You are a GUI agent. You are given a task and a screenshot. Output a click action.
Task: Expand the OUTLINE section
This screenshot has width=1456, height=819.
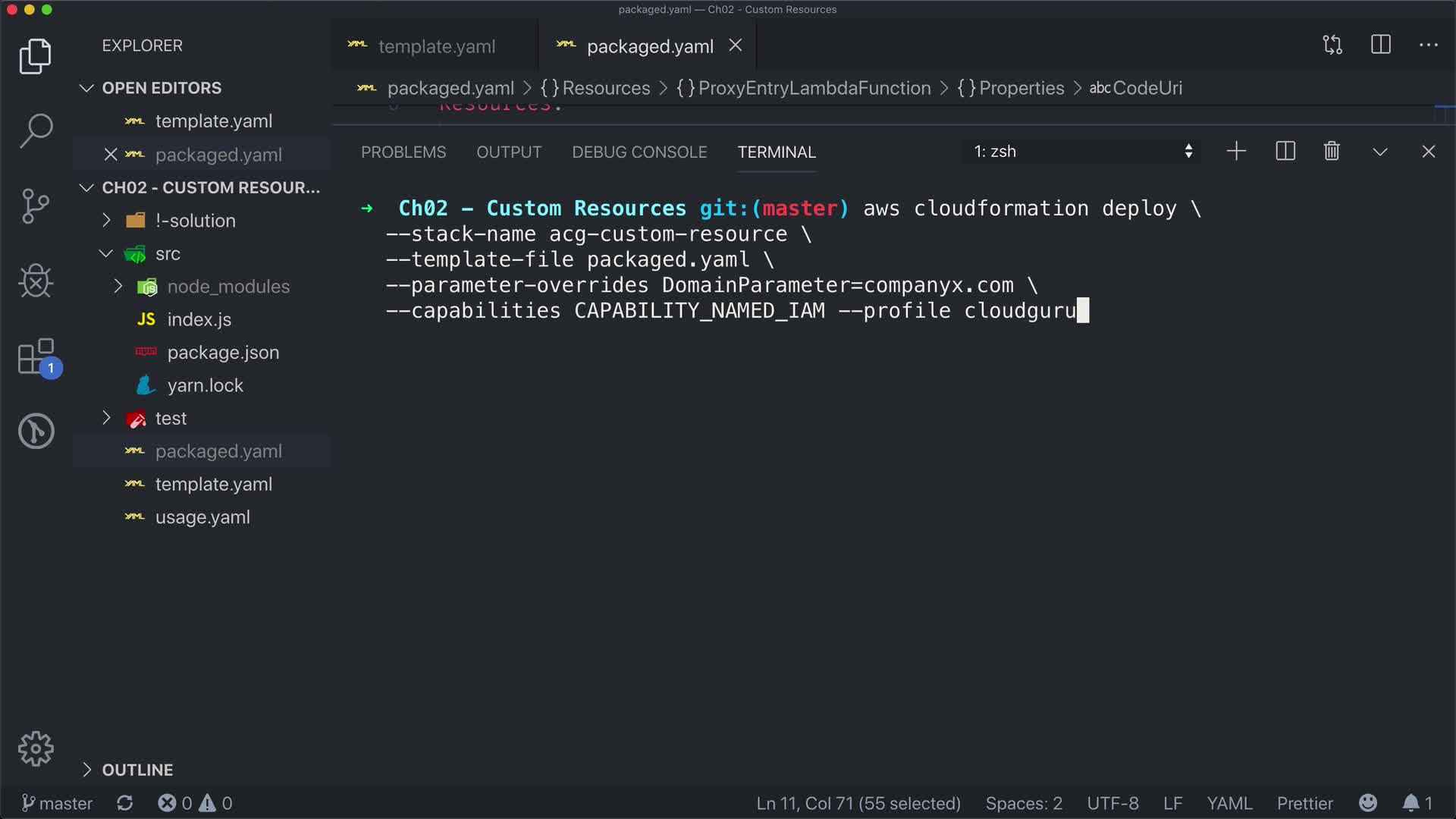(x=137, y=770)
